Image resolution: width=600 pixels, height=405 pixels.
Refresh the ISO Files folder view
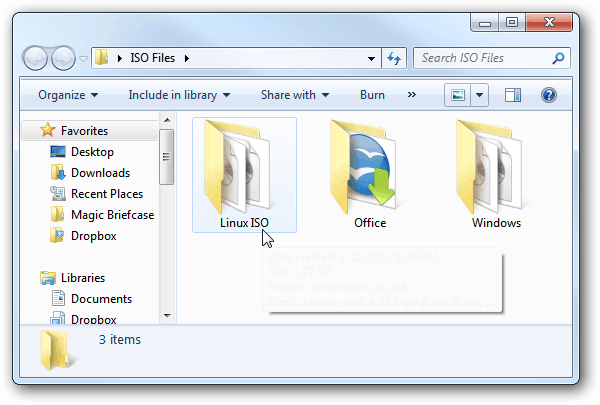[x=394, y=58]
